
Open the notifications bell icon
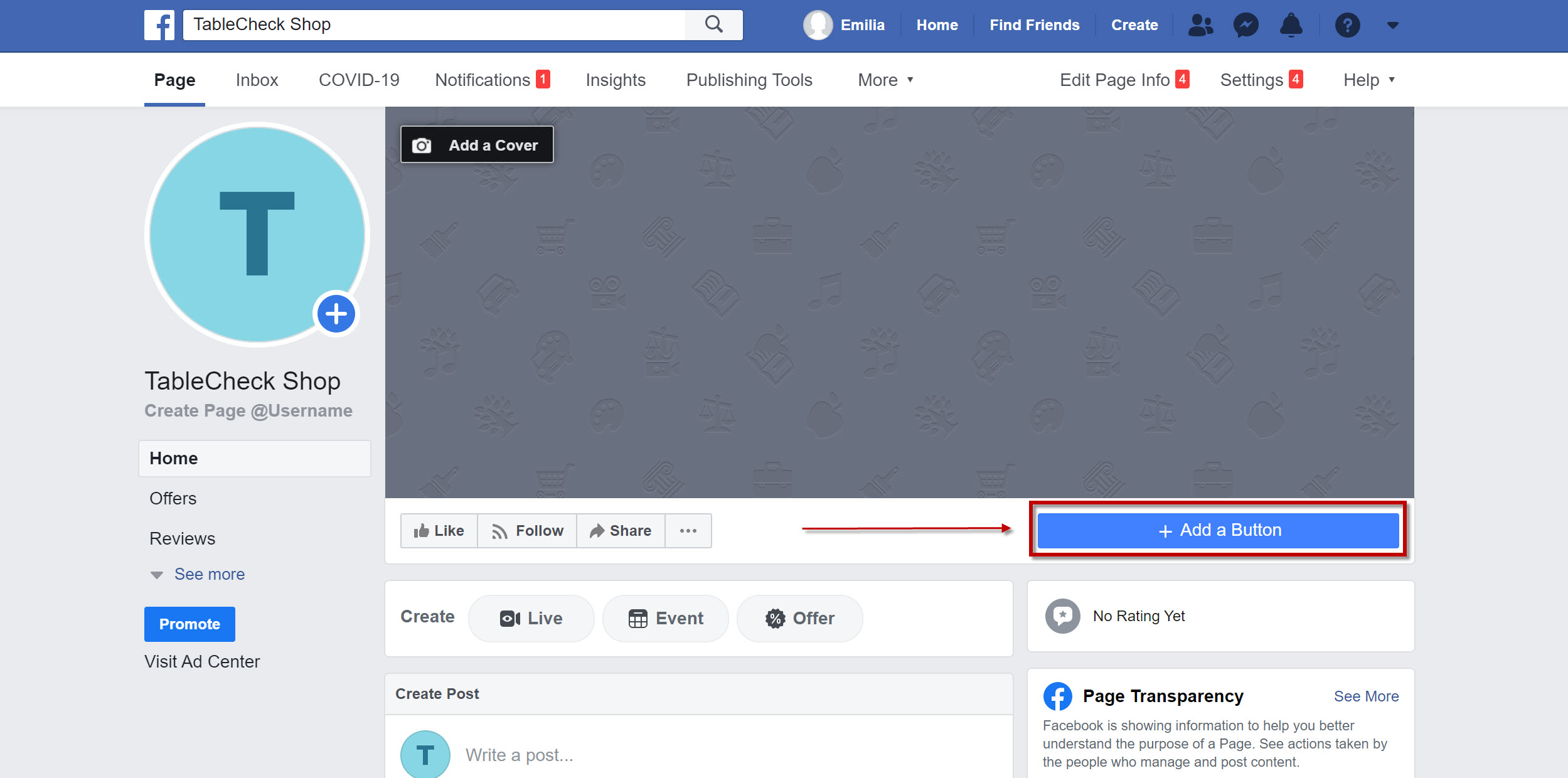tap(1291, 25)
